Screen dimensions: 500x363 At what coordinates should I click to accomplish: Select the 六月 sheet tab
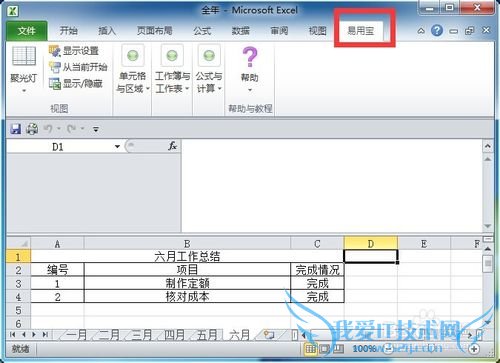[240, 335]
